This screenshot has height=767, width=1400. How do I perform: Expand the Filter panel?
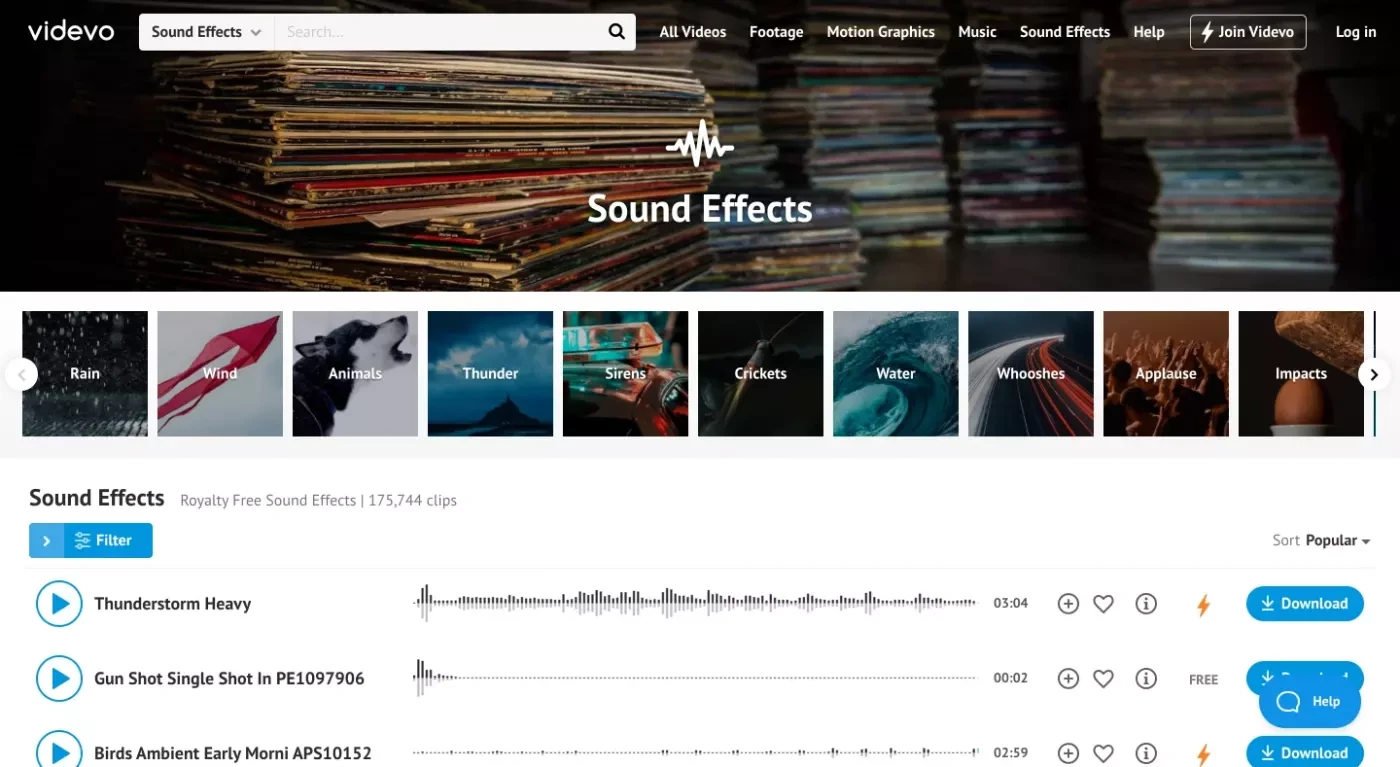(x=91, y=540)
